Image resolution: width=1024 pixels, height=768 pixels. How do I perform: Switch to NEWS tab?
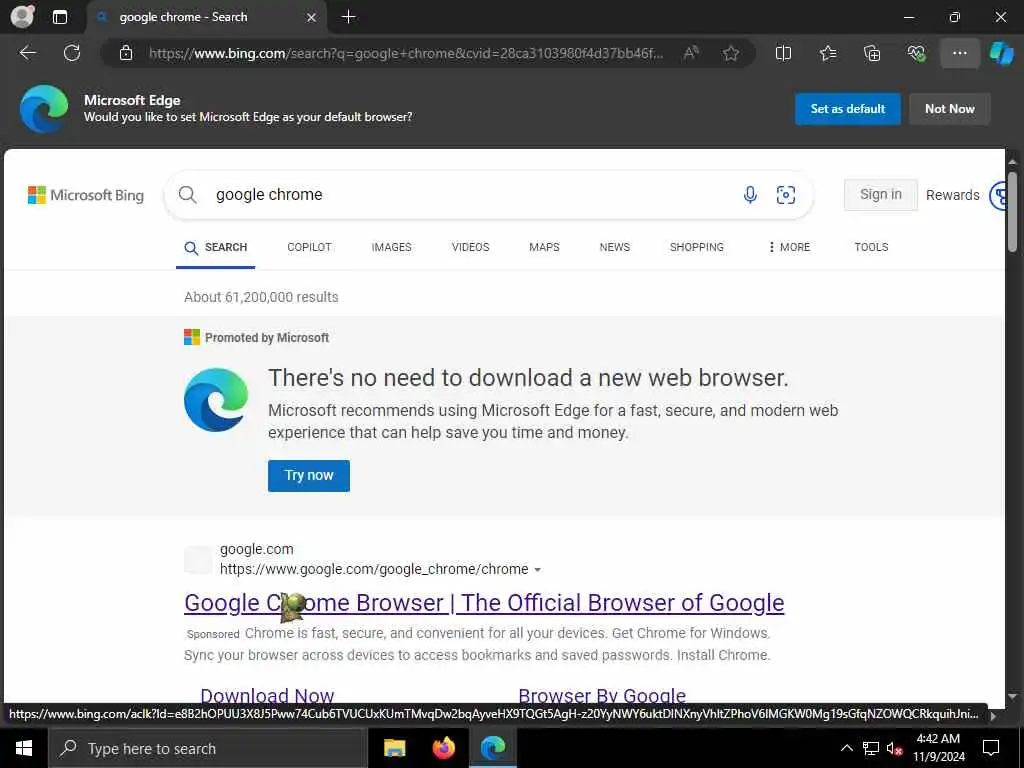(x=615, y=248)
